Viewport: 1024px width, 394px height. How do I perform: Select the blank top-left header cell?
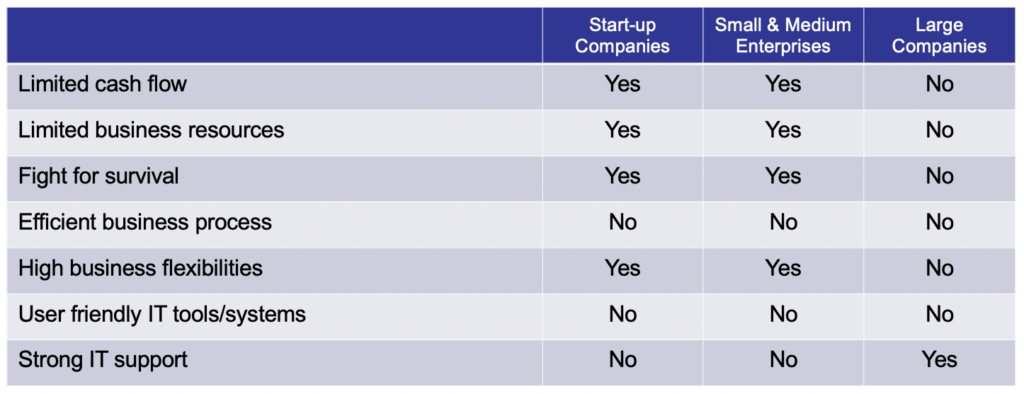coord(274,35)
